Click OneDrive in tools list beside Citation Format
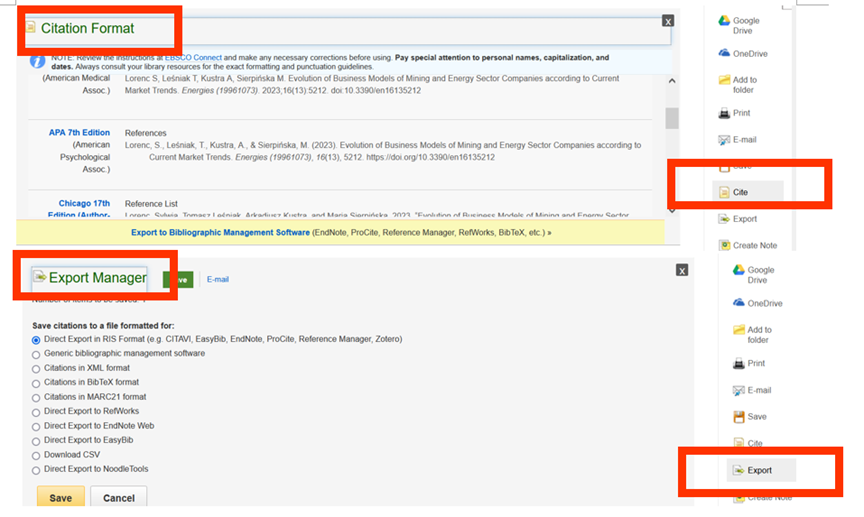The width and height of the screenshot is (864, 517). click(743, 53)
